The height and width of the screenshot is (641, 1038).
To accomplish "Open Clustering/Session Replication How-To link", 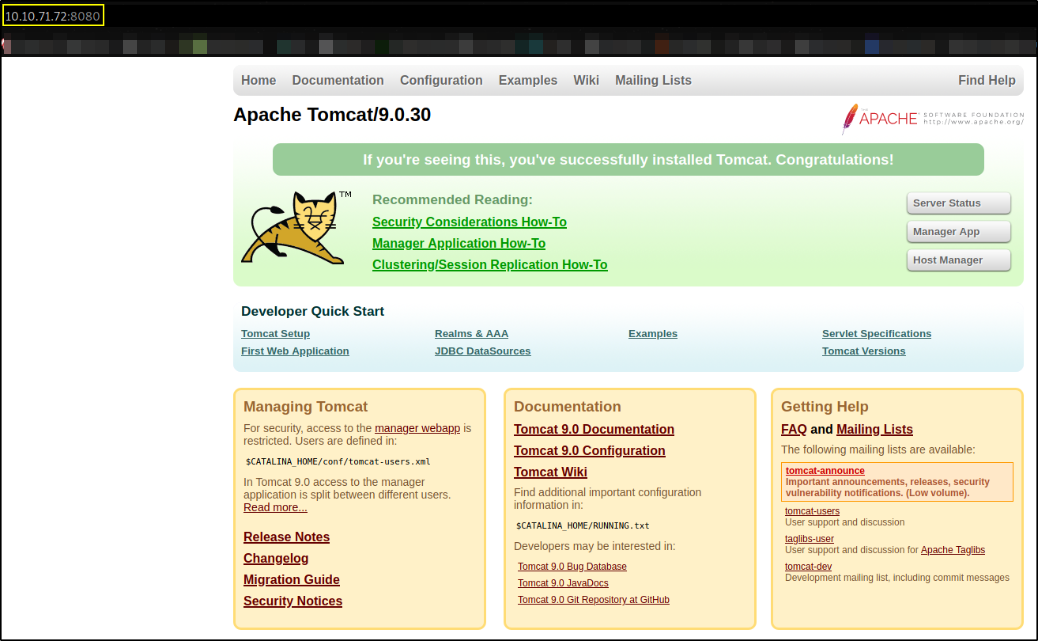I will (490, 264).
